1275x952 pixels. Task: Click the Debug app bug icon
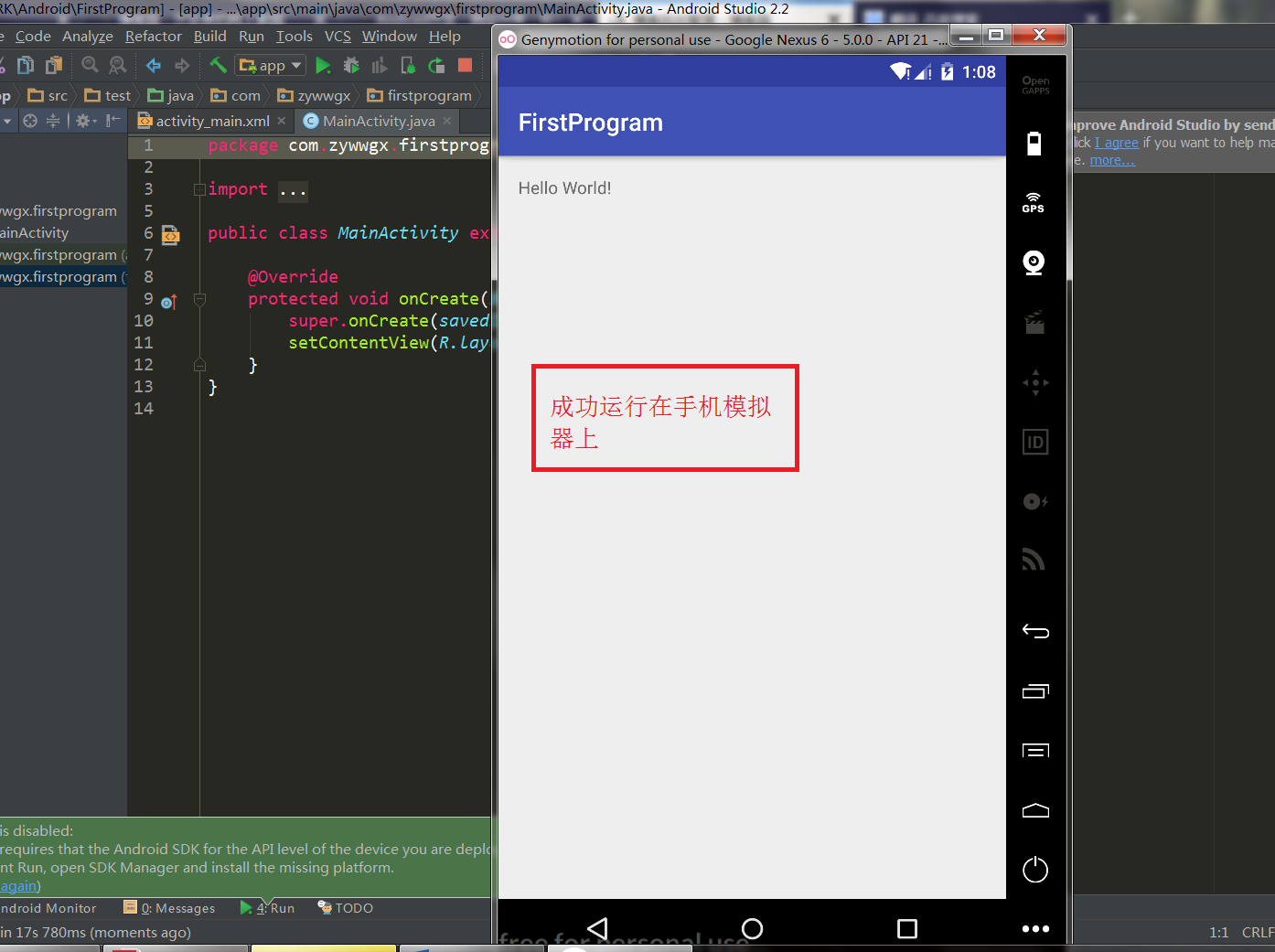point(351,66)
